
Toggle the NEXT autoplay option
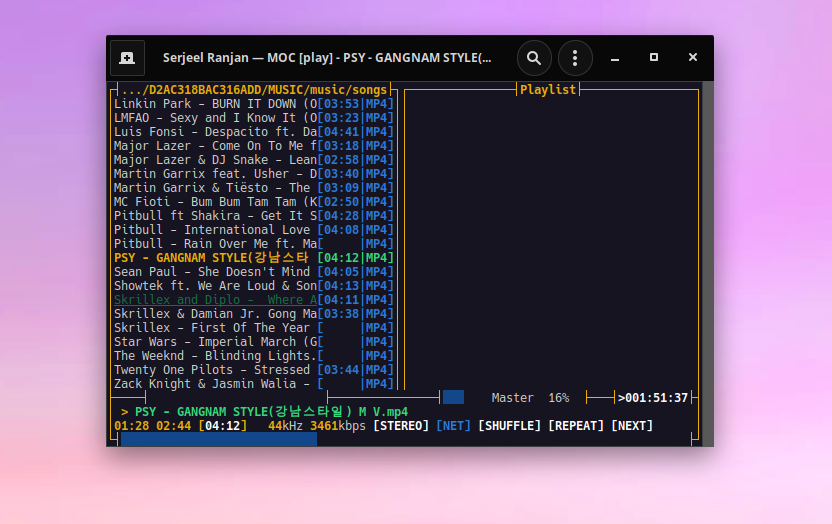click(632, 426)
